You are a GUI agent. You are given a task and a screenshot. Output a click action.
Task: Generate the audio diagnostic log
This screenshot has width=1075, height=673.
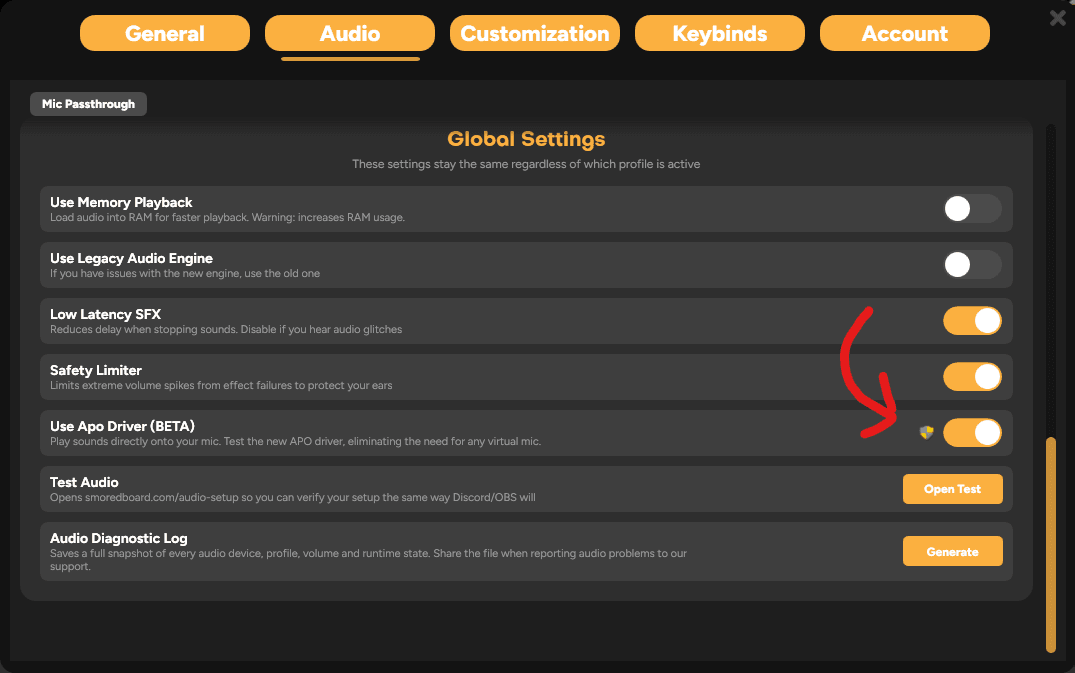click(x=952, y=551)
